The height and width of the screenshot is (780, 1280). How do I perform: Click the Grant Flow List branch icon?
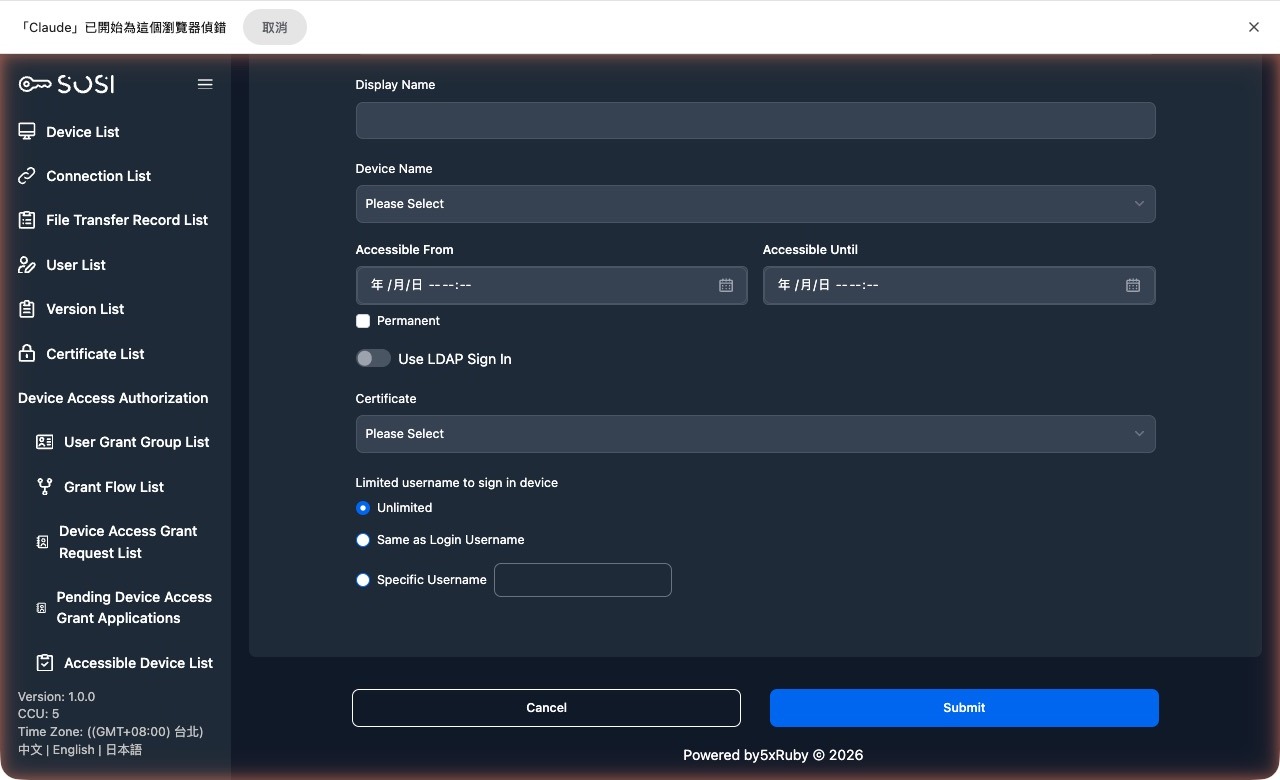pos(44,487)
